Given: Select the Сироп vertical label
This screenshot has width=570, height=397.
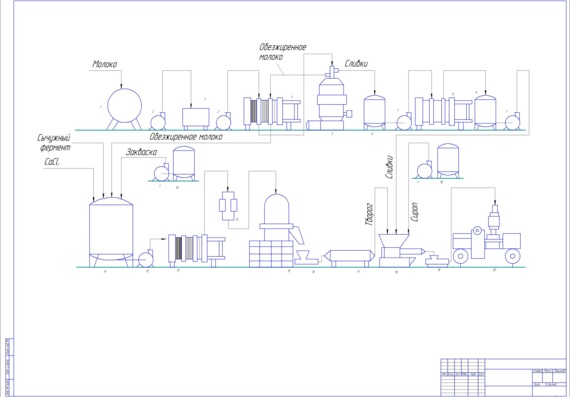Looking at the screenshot, I should click(x=414, y=212).
